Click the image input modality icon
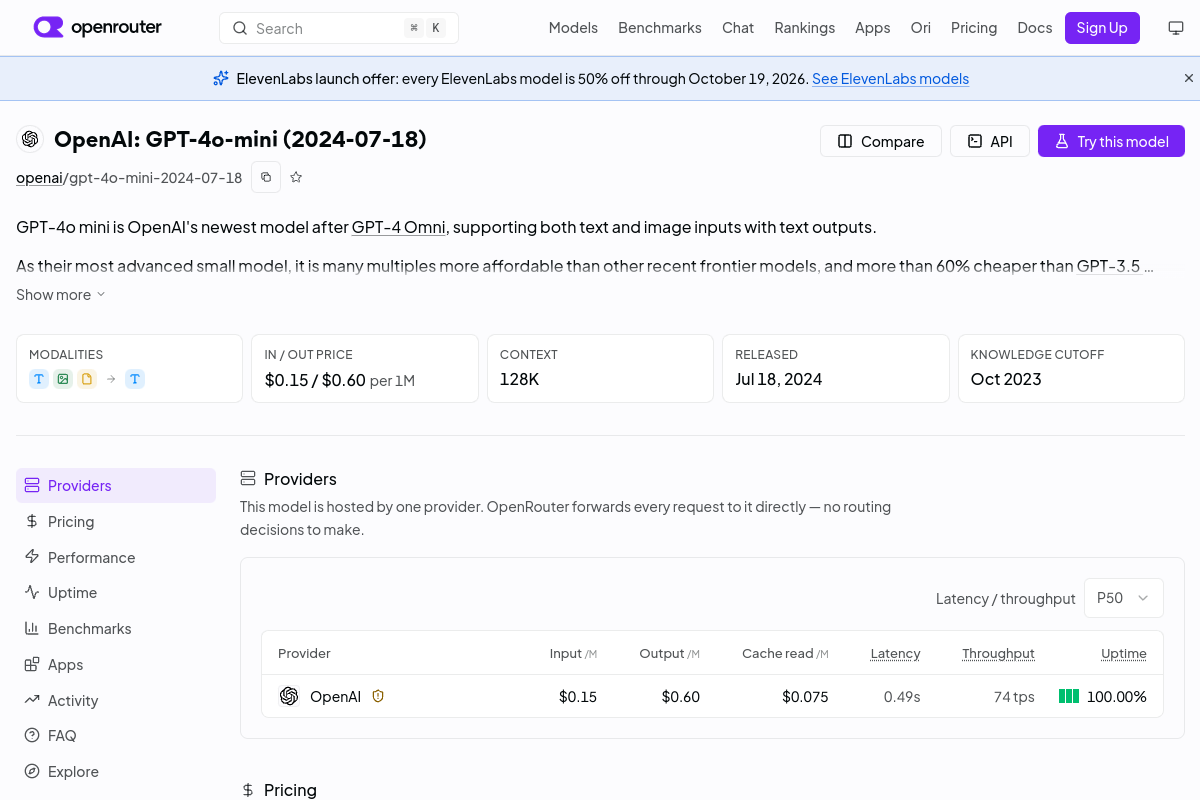This screenshot has width=1200, height=800. (x=63, y=379)
